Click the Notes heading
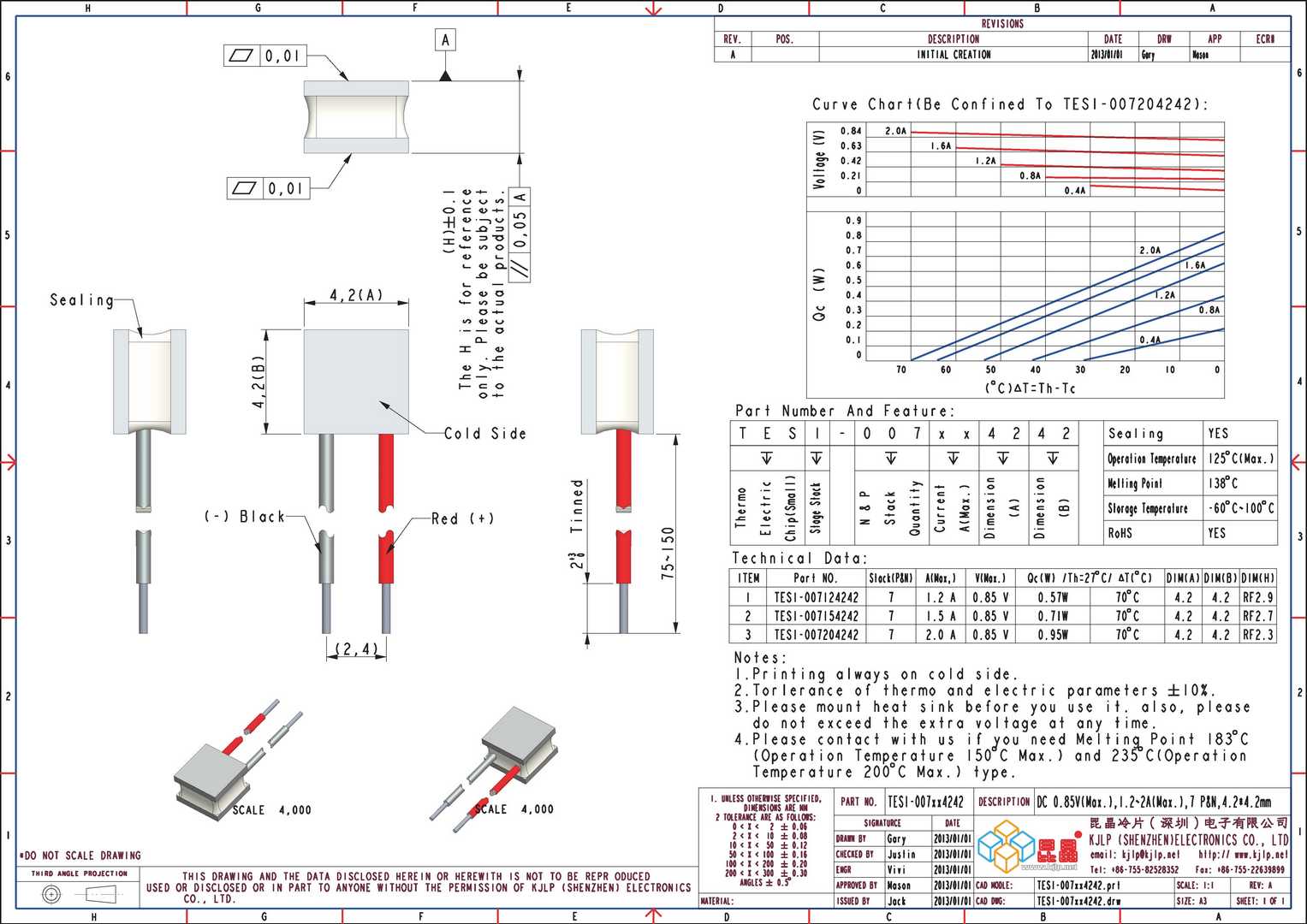The height and width of the screenshot is (924, 1307). pos(760,658)
